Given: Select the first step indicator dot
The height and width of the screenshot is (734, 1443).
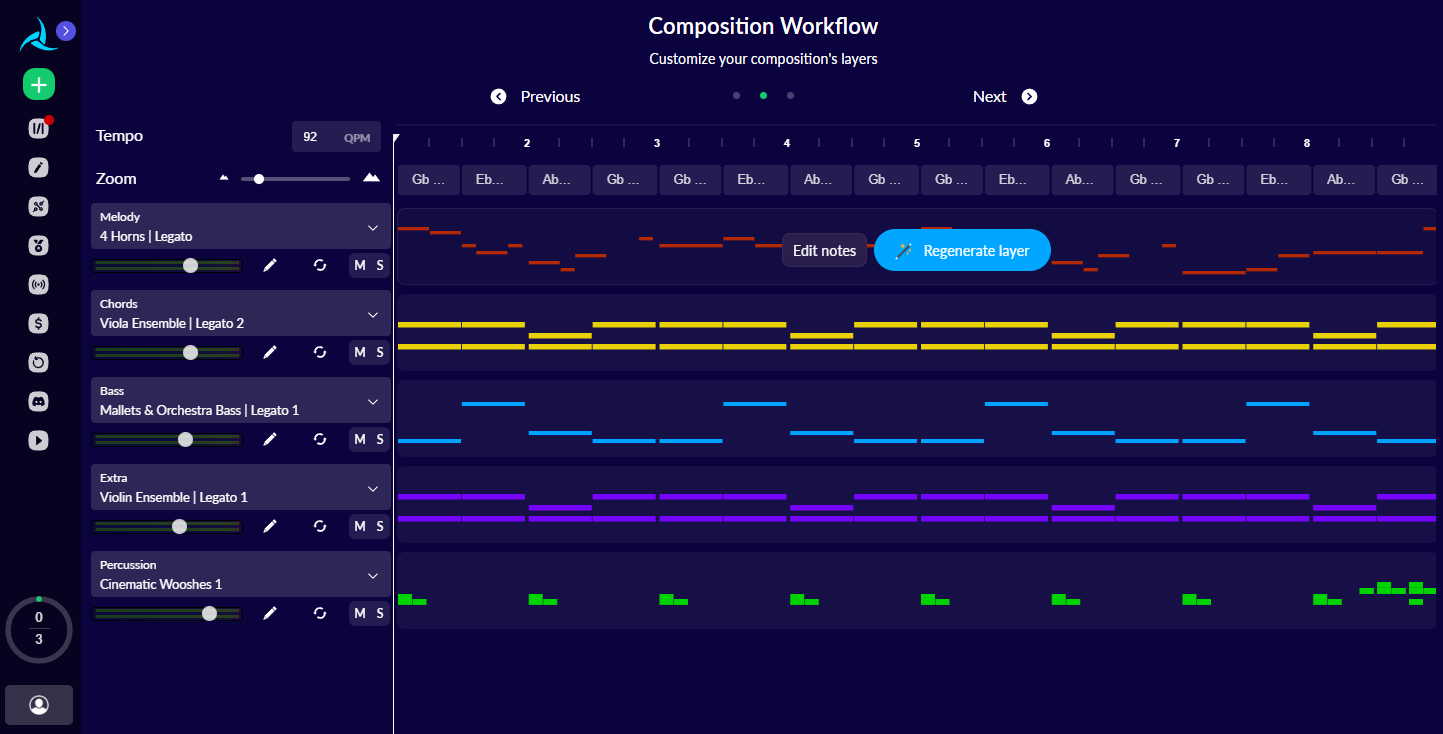Looking at the screenshot, I should (736, 95).
